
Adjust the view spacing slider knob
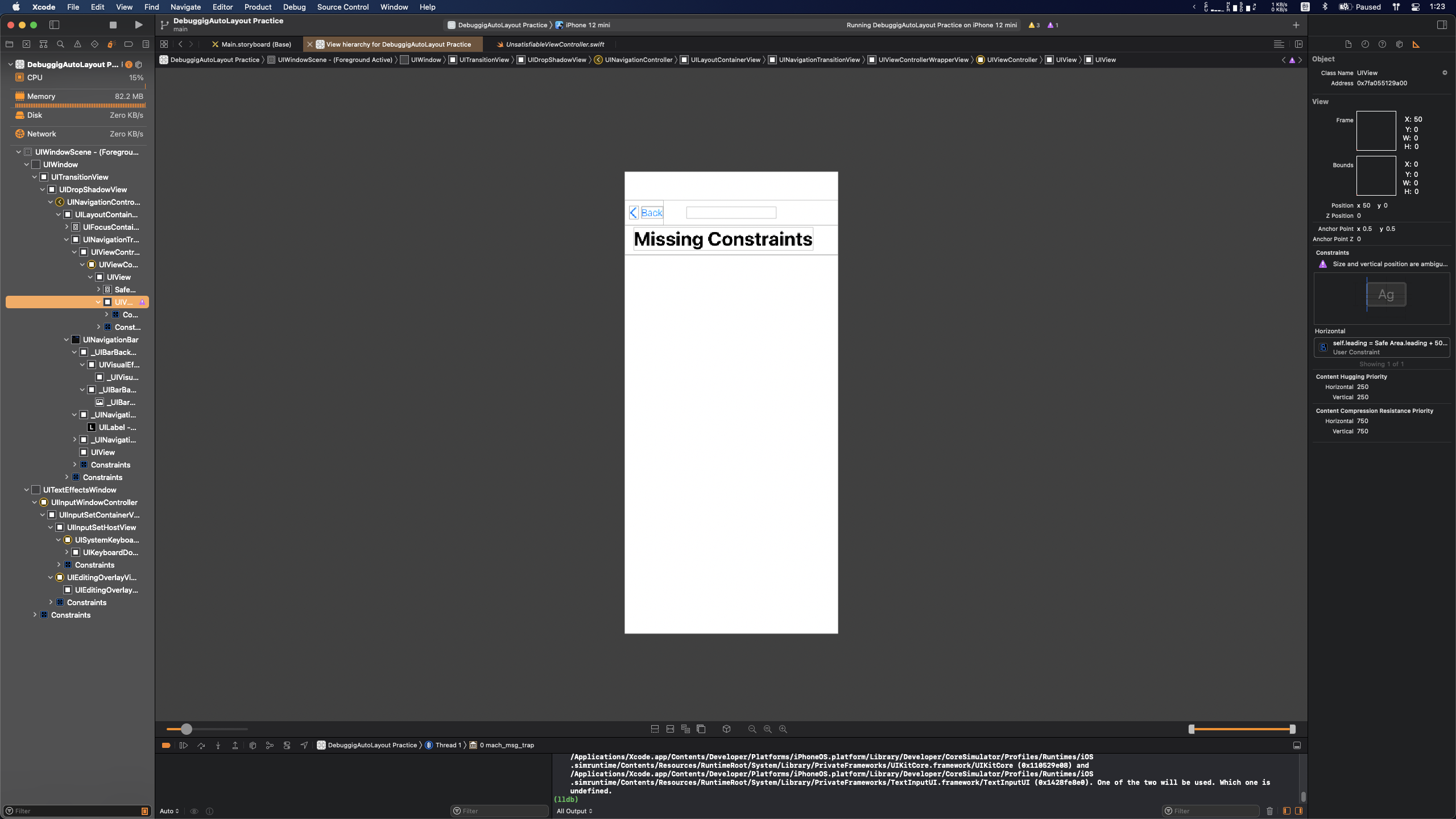[x=187, y=729]
